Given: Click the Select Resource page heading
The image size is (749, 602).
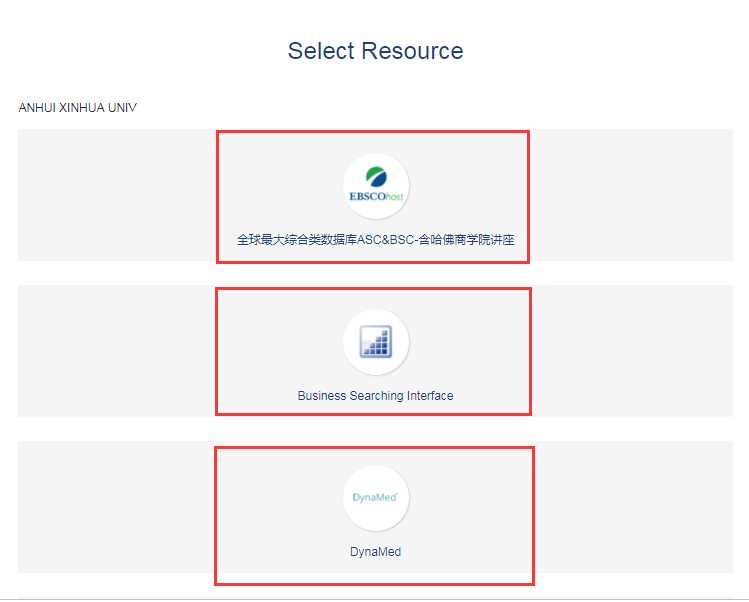Looking at the screenshot, I should (375, 51).
